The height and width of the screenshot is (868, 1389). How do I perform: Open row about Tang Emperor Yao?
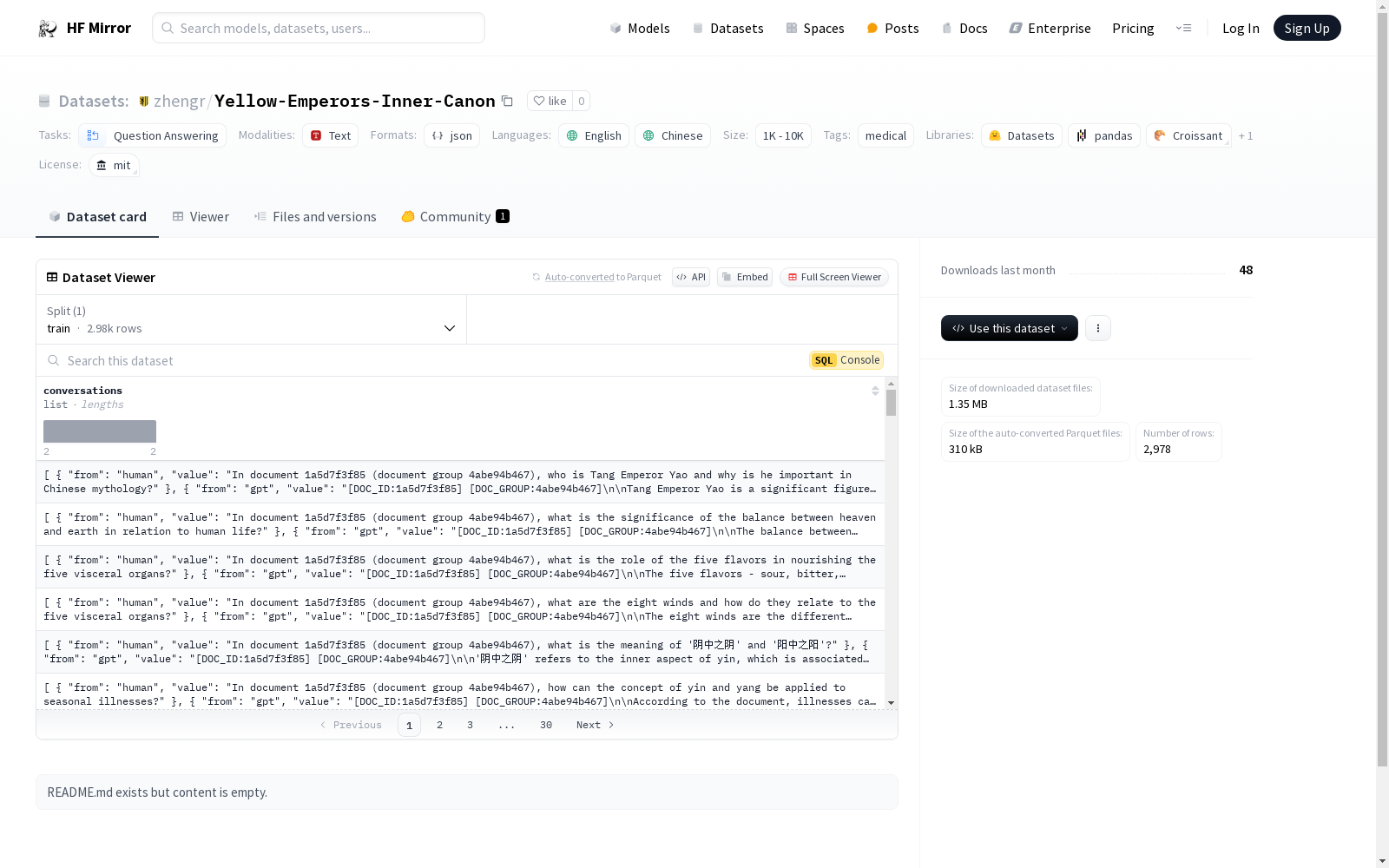[x=460, y=482]
